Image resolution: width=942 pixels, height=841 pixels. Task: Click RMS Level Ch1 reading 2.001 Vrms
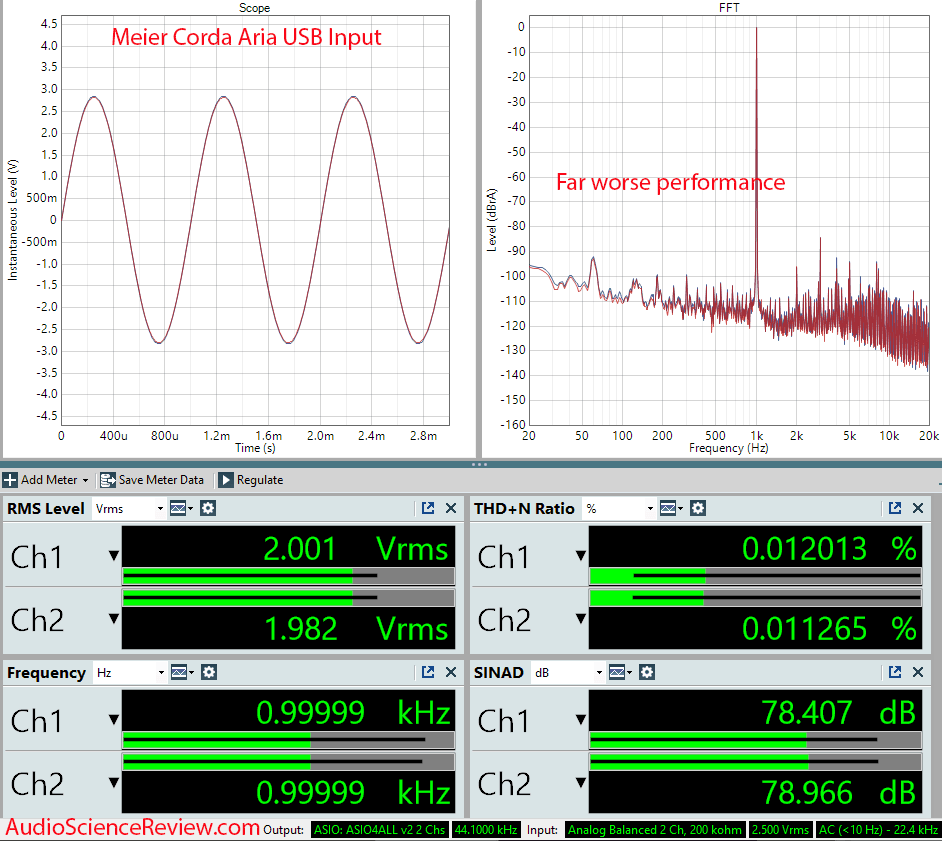(356, 549)
